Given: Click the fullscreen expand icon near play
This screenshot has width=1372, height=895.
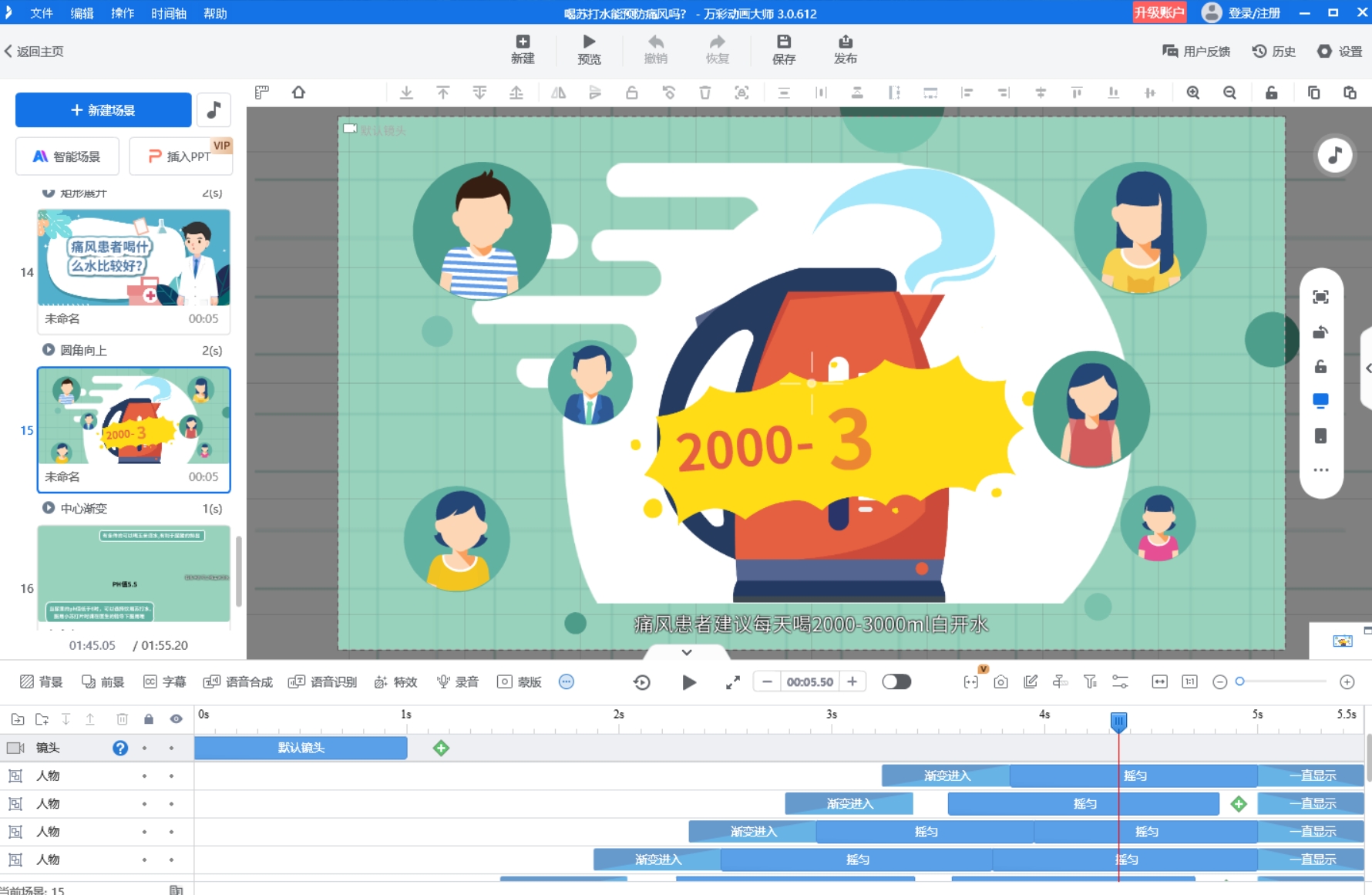Looking at the screenshot, I should tap(733, 682).
